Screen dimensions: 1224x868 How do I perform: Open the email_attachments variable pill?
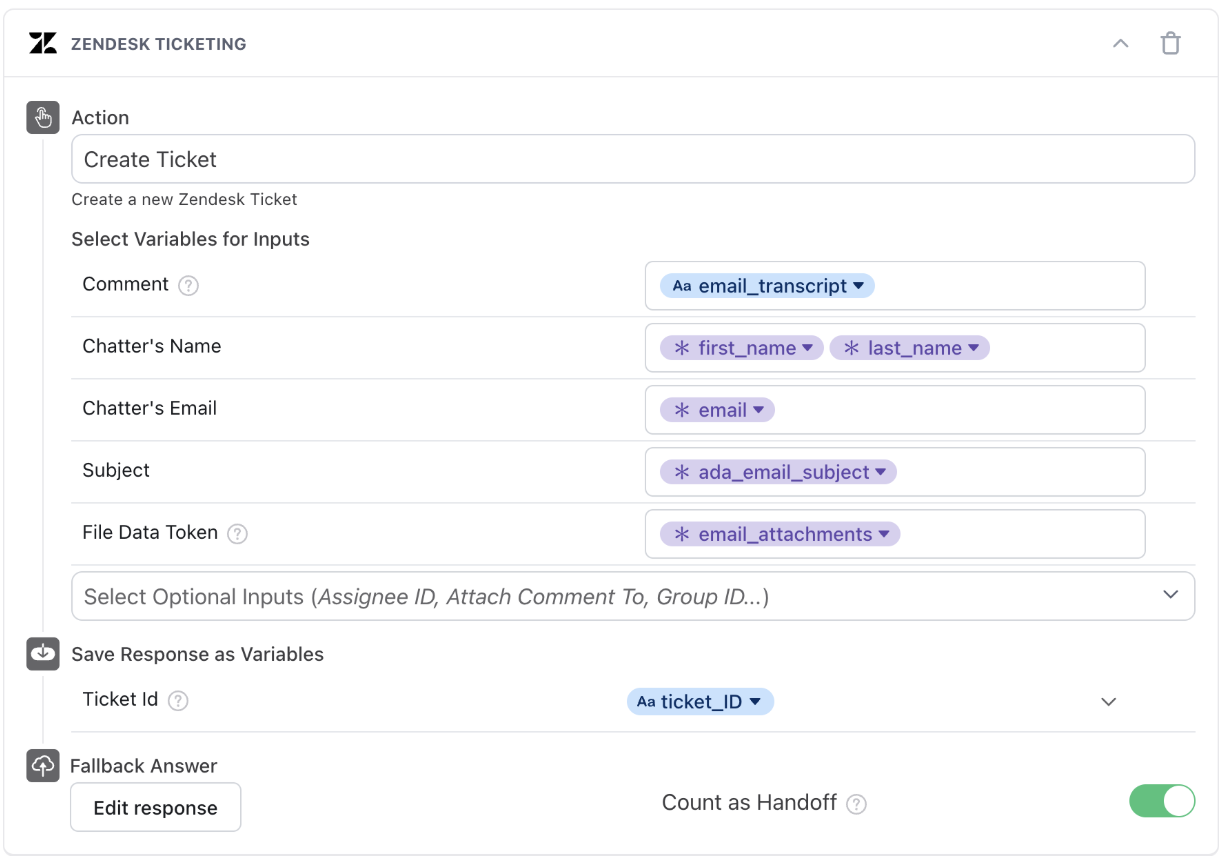[x=781, y=534]
